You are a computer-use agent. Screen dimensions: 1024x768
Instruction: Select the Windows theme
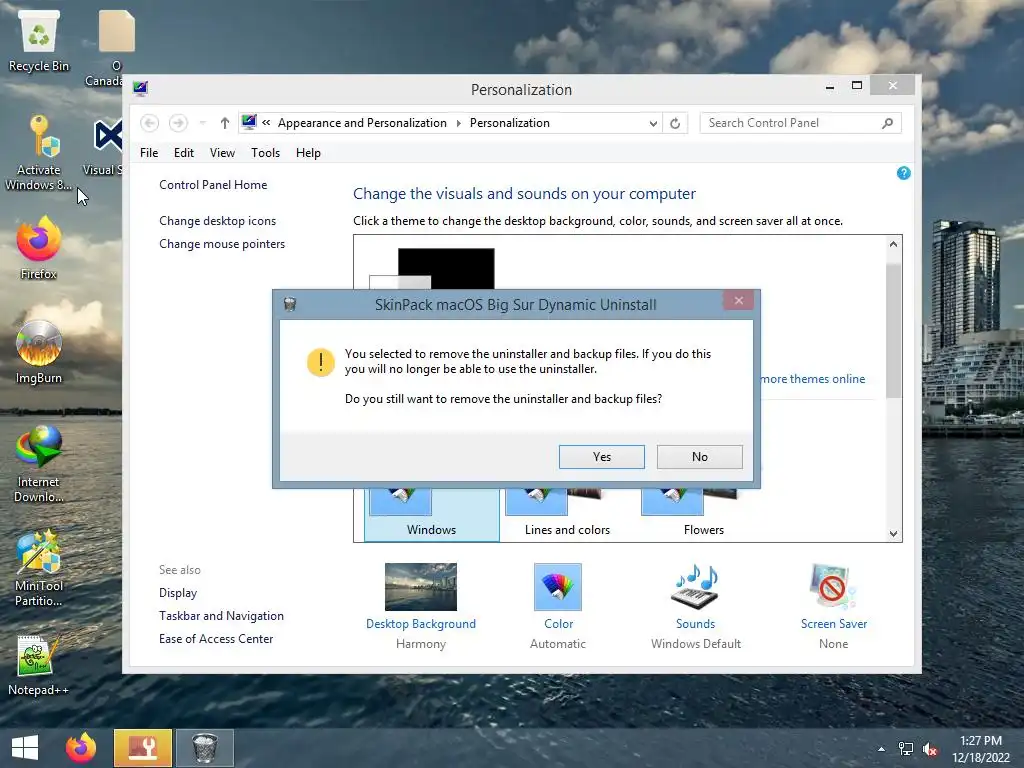[x=432, y=515]
